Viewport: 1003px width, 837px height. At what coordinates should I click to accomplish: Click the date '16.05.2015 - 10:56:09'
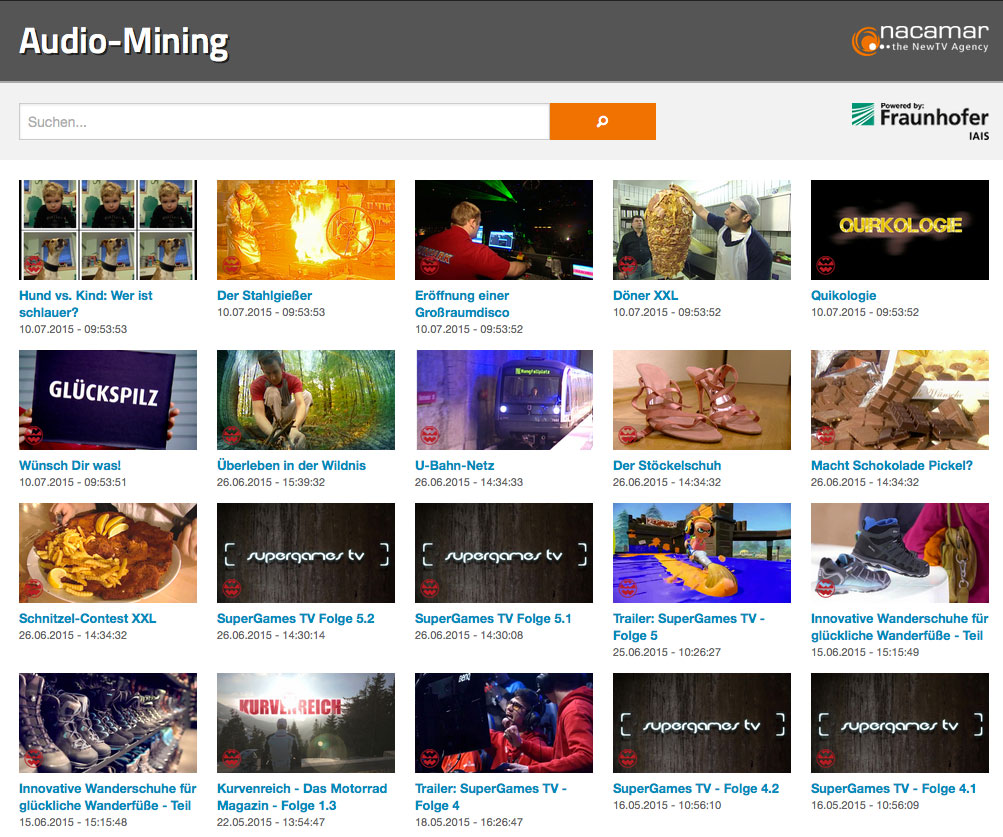click(865, 806)
